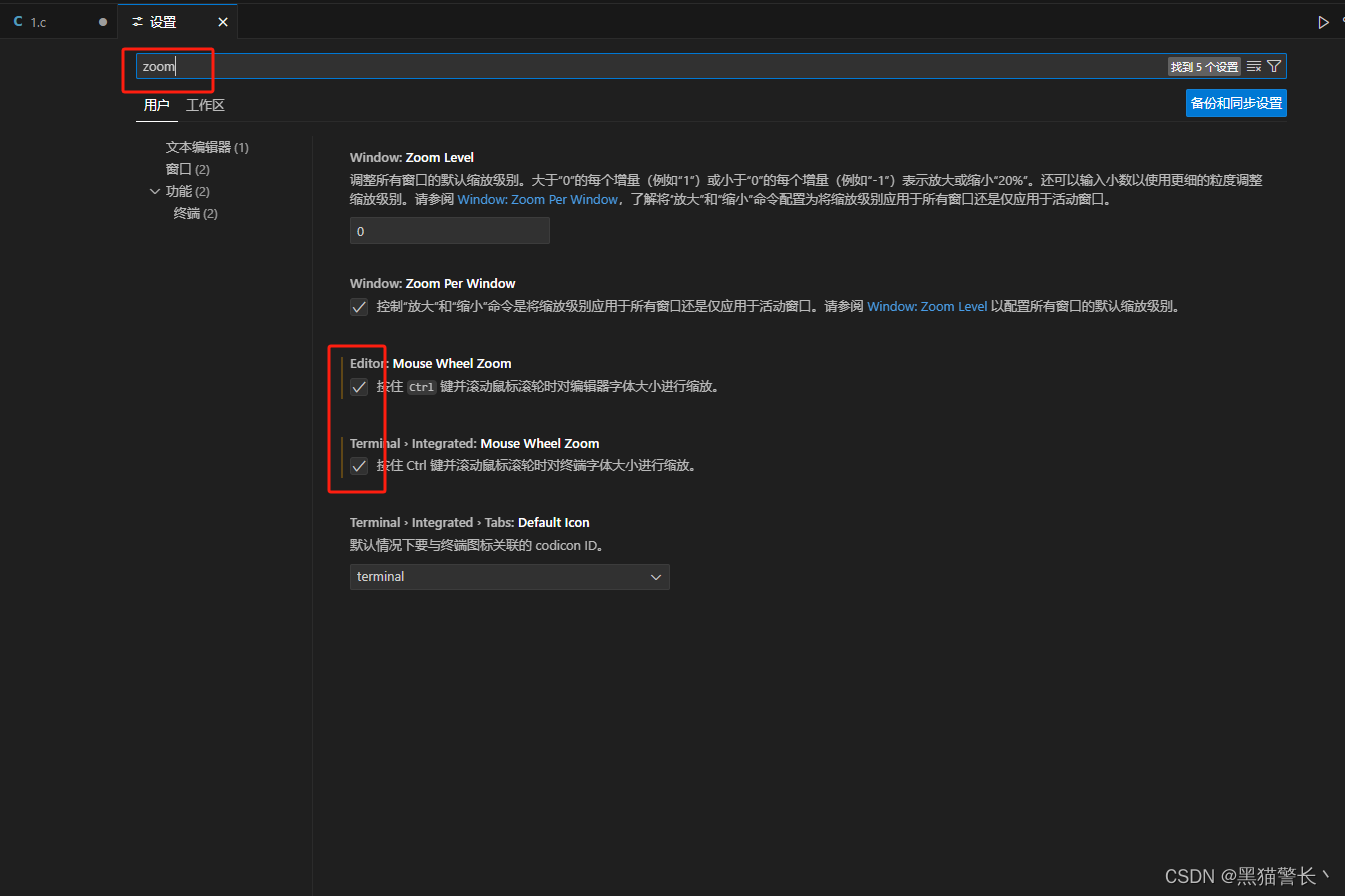Image resolution: width=1345 pixels, height=896 pixels.
Task: Select 文本编辑器 (1) in settings tree
Action: 207,147
